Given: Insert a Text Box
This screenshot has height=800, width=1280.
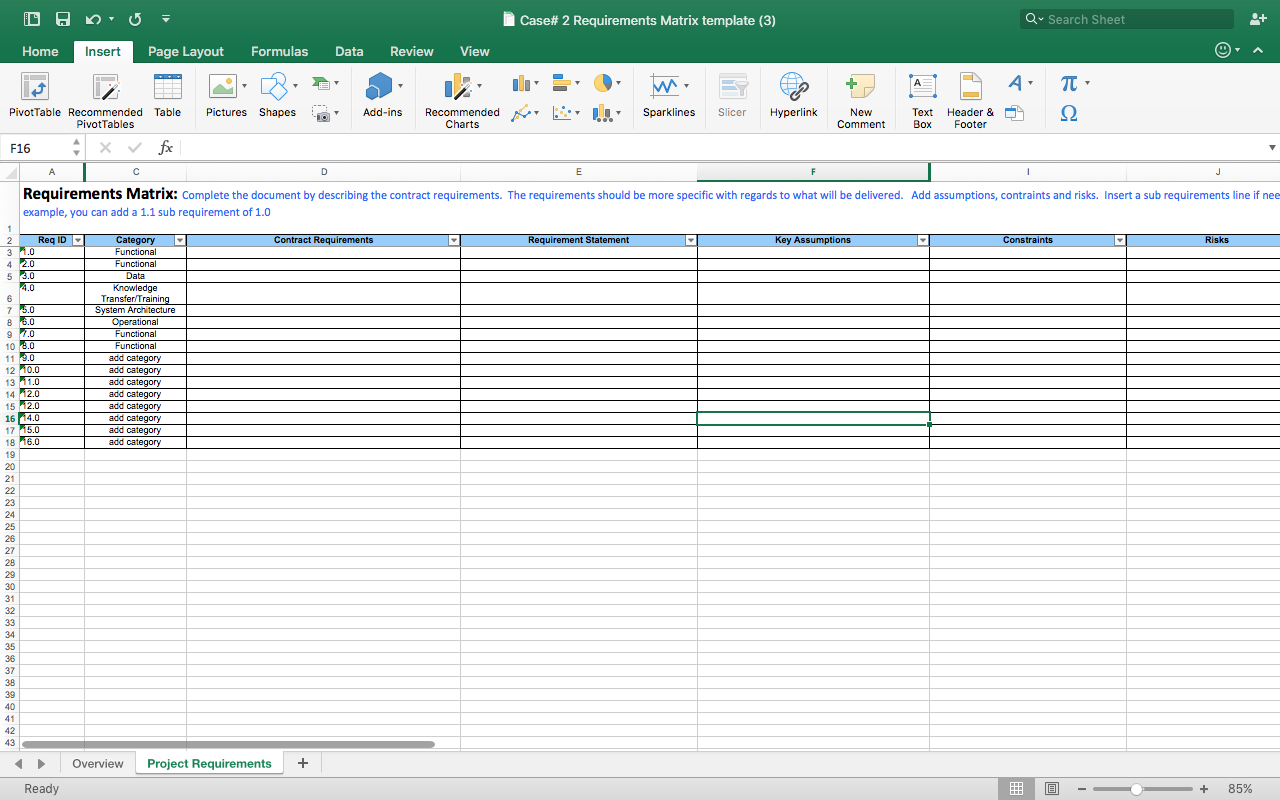Looking at the screenshot, I should click(x=921, y=97).
